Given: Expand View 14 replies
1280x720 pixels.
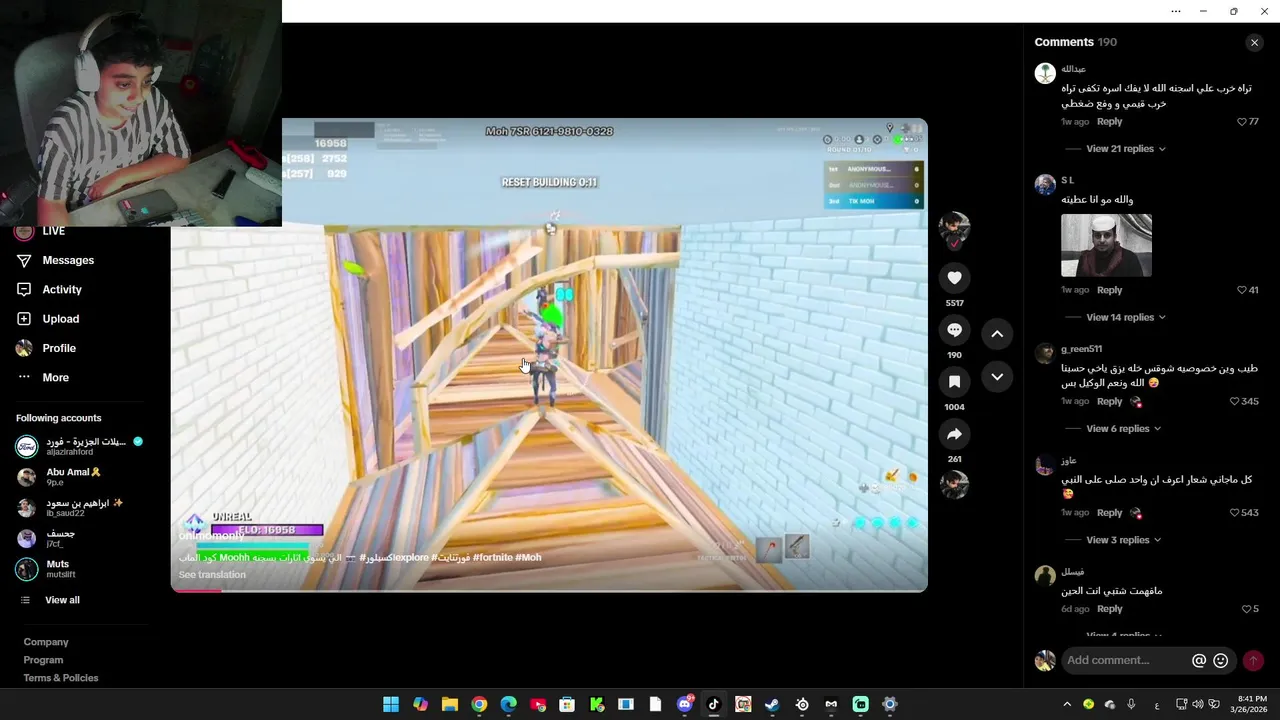Looking at the screenshot, I should (x=1125, y=317).
